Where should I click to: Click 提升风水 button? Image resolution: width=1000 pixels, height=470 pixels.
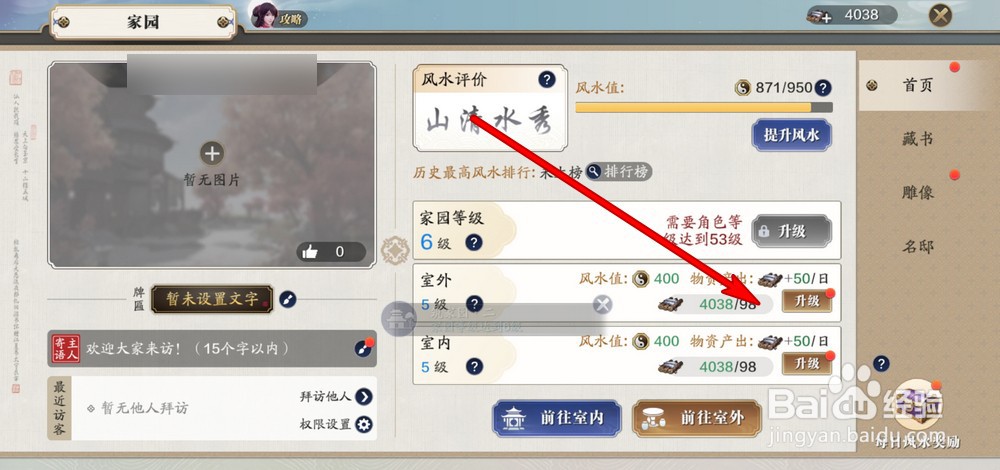coord(791,135)
